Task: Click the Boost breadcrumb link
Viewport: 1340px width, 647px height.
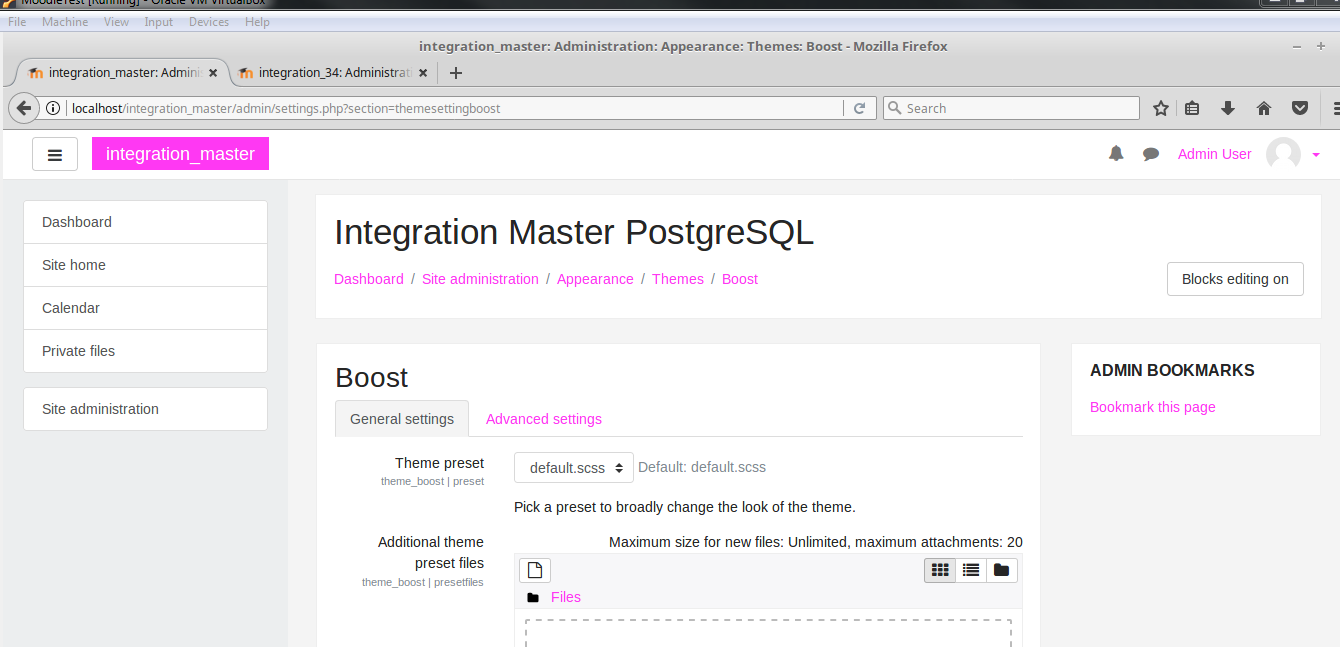Action: click(x=740, y=279)
